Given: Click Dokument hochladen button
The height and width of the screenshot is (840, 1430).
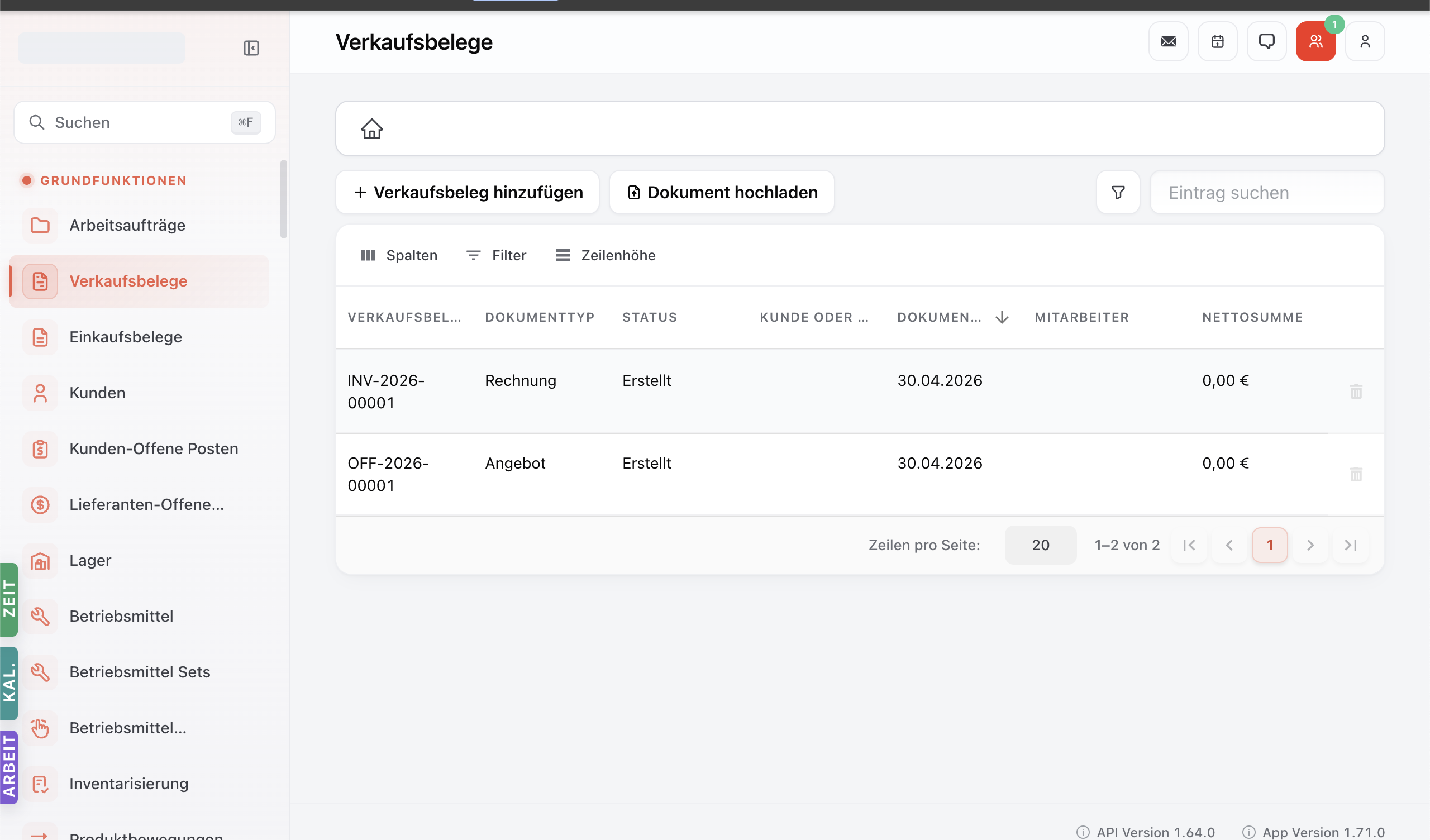Looking at the screenshot, I should (721, 192).
